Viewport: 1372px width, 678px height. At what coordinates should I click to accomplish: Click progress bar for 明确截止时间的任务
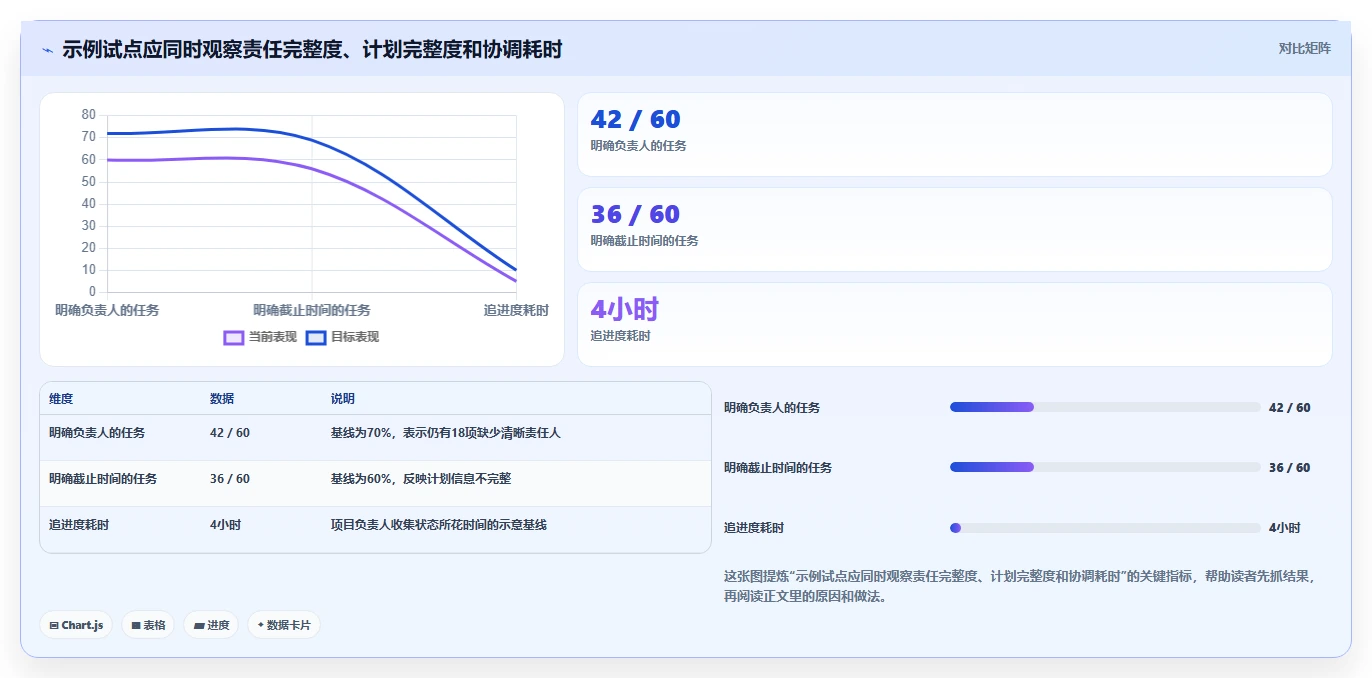(1105, 467)
